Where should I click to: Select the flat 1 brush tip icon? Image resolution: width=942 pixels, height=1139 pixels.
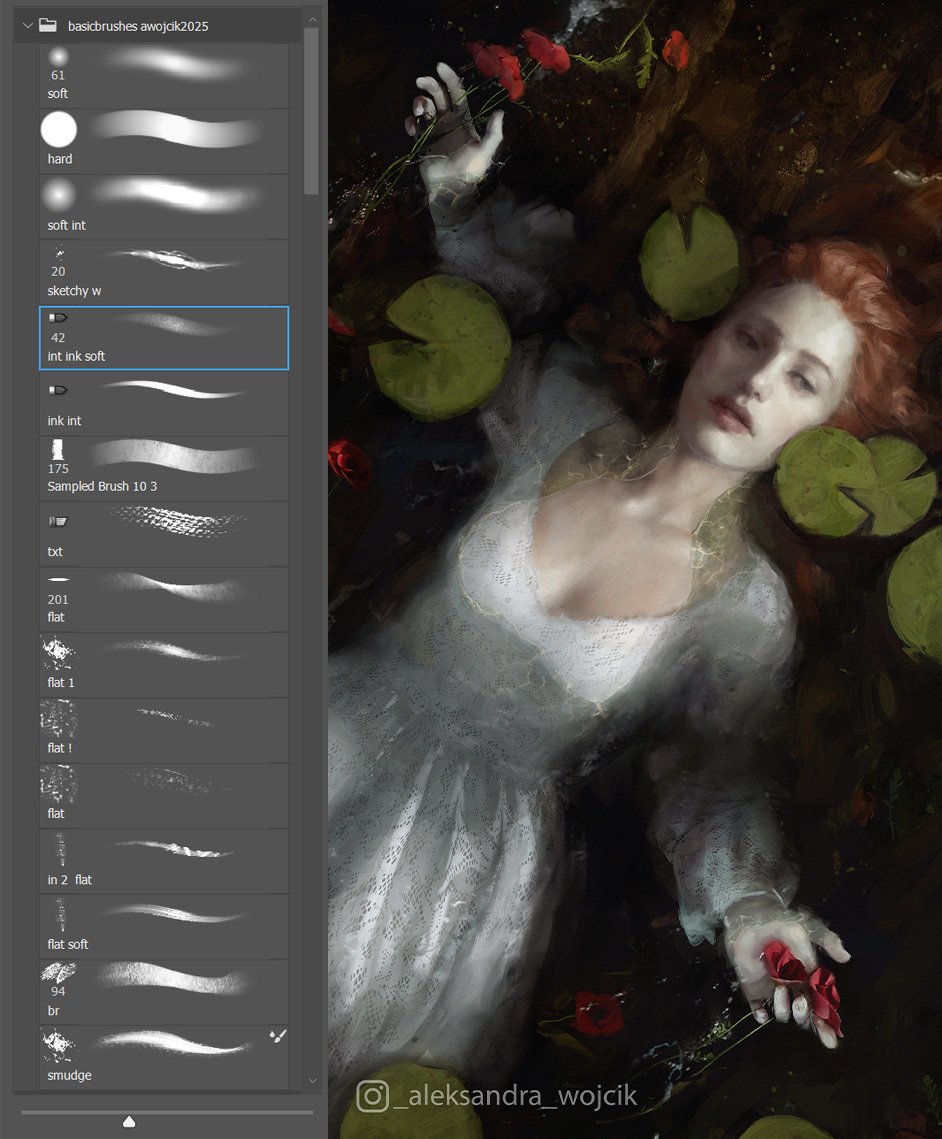[x=58, y=652]
